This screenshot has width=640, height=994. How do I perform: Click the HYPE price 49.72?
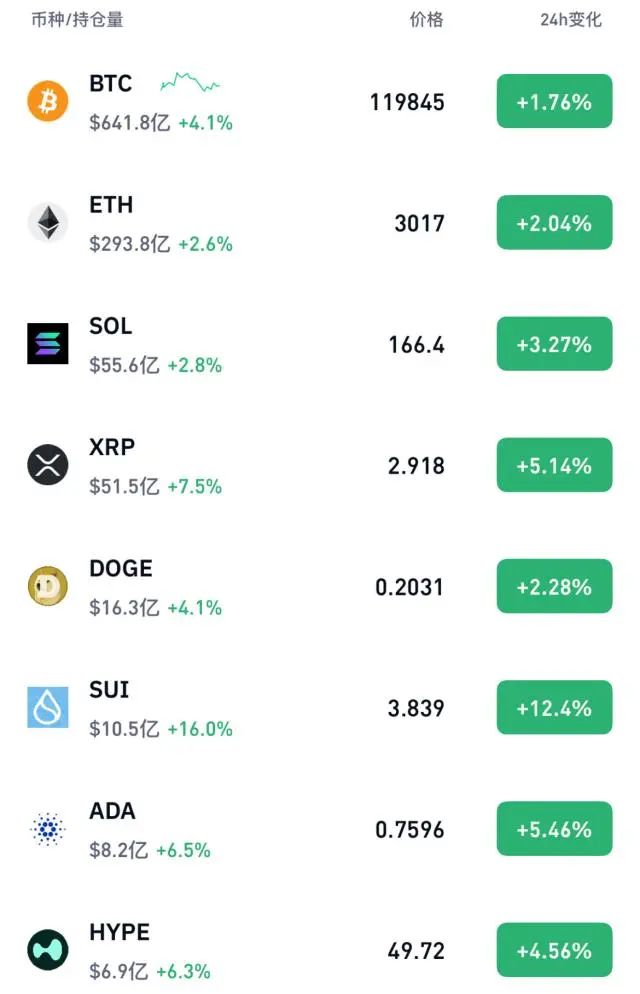(x=416, y=950)
